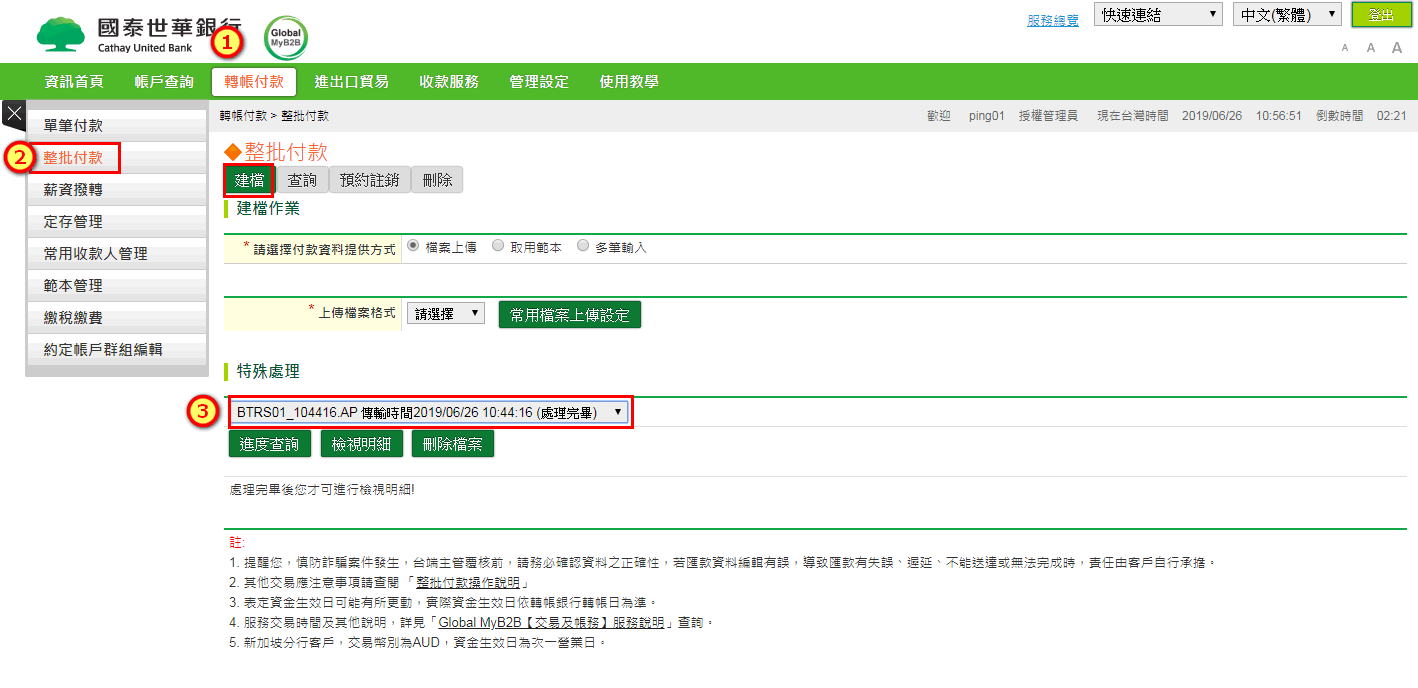Open 整批付款操作說明 link
Viewport: 1418px width, 688px height.
pyautogui.click(x=468, y=583)
